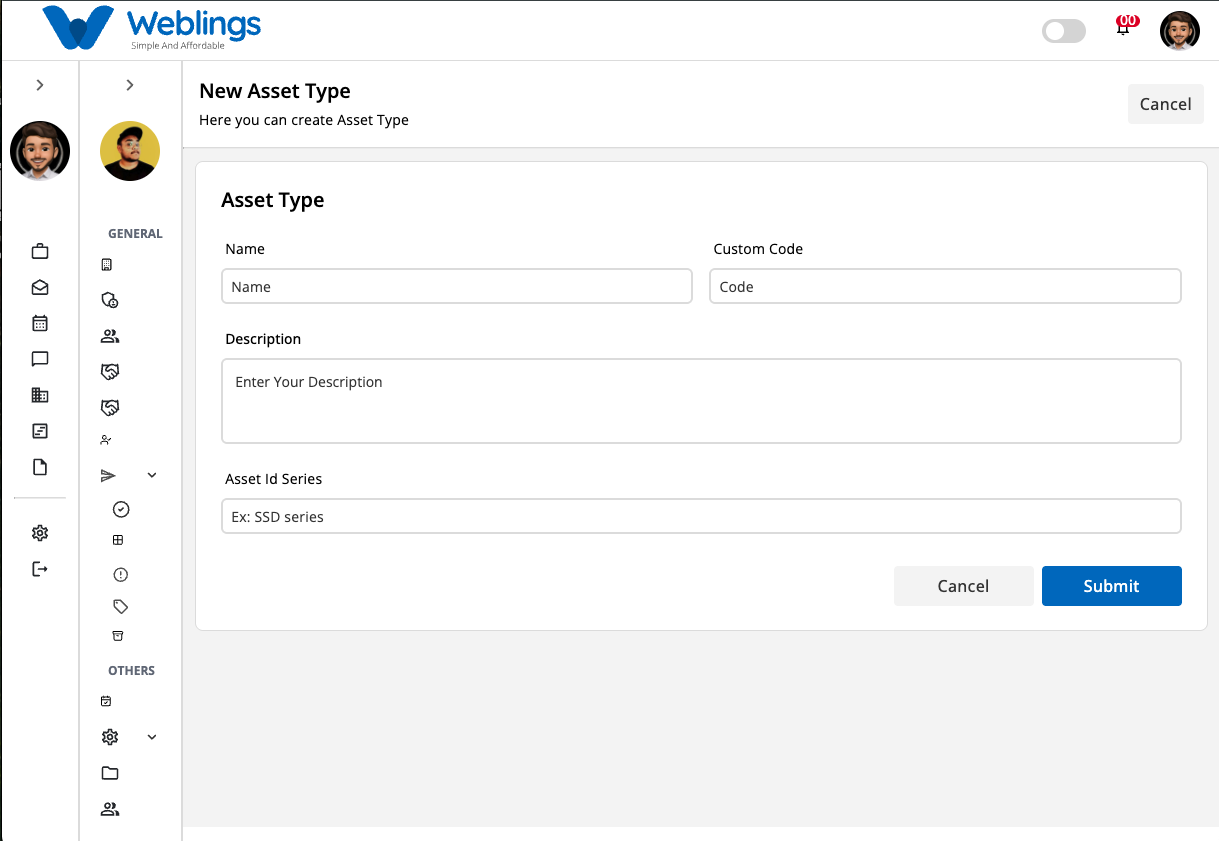Open the folder icon under OTHERS
The width and height of the screenshot is (1219, 841).
110,773
